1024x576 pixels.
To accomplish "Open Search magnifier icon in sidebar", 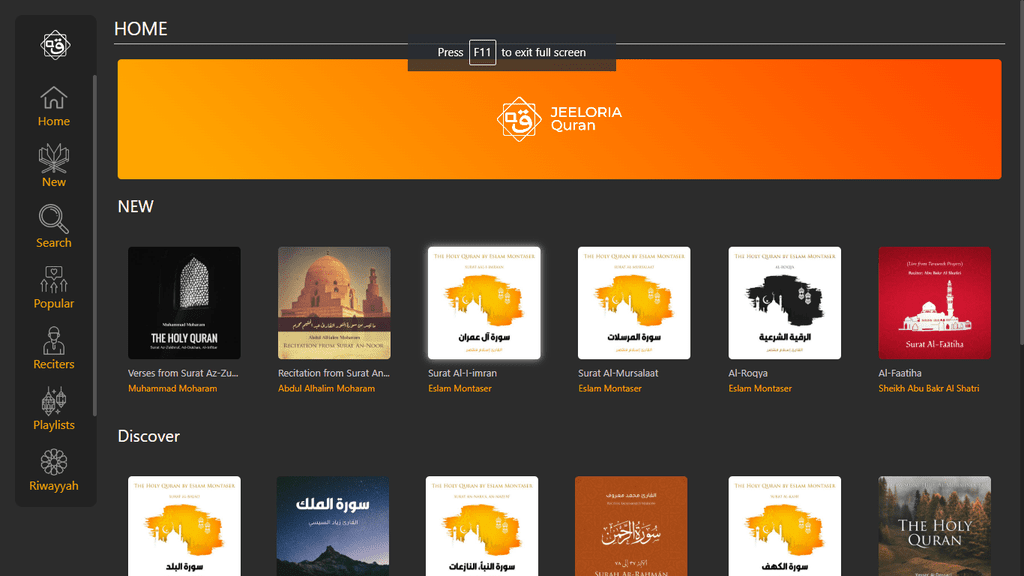I will 54,219.
